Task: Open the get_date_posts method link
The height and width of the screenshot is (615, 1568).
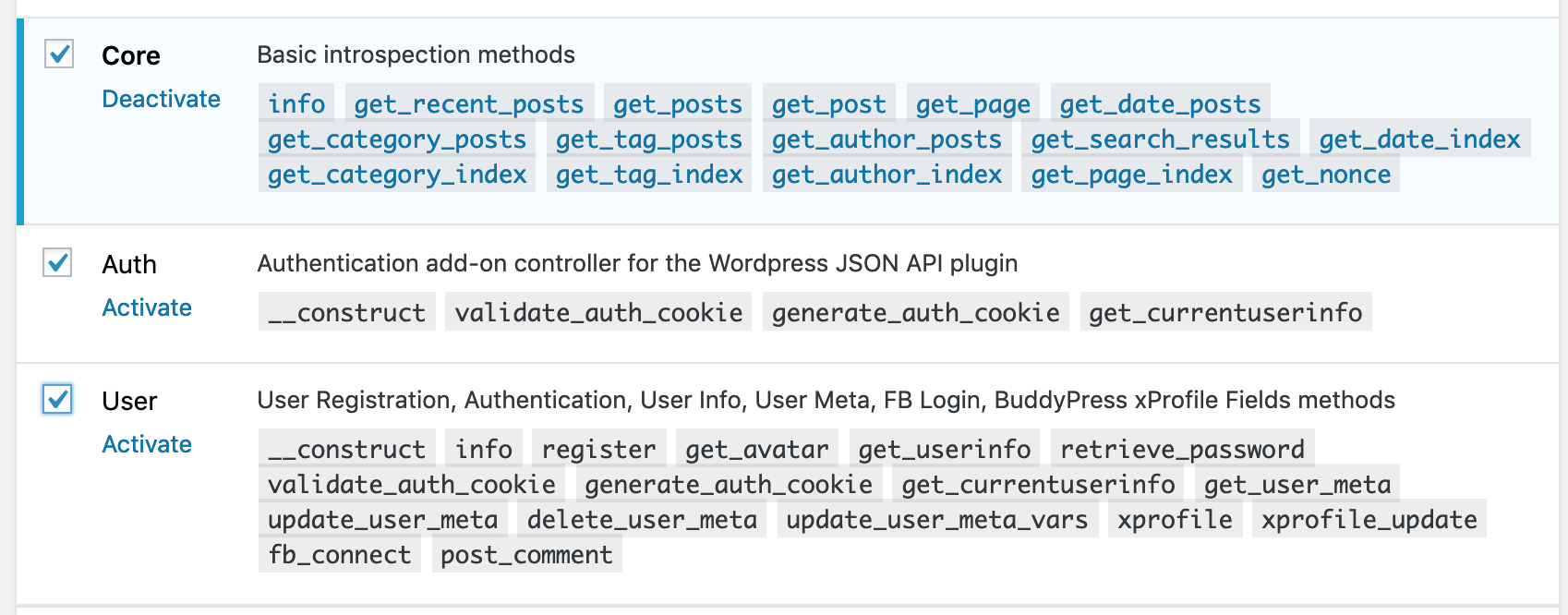Action: (1160, 103)
